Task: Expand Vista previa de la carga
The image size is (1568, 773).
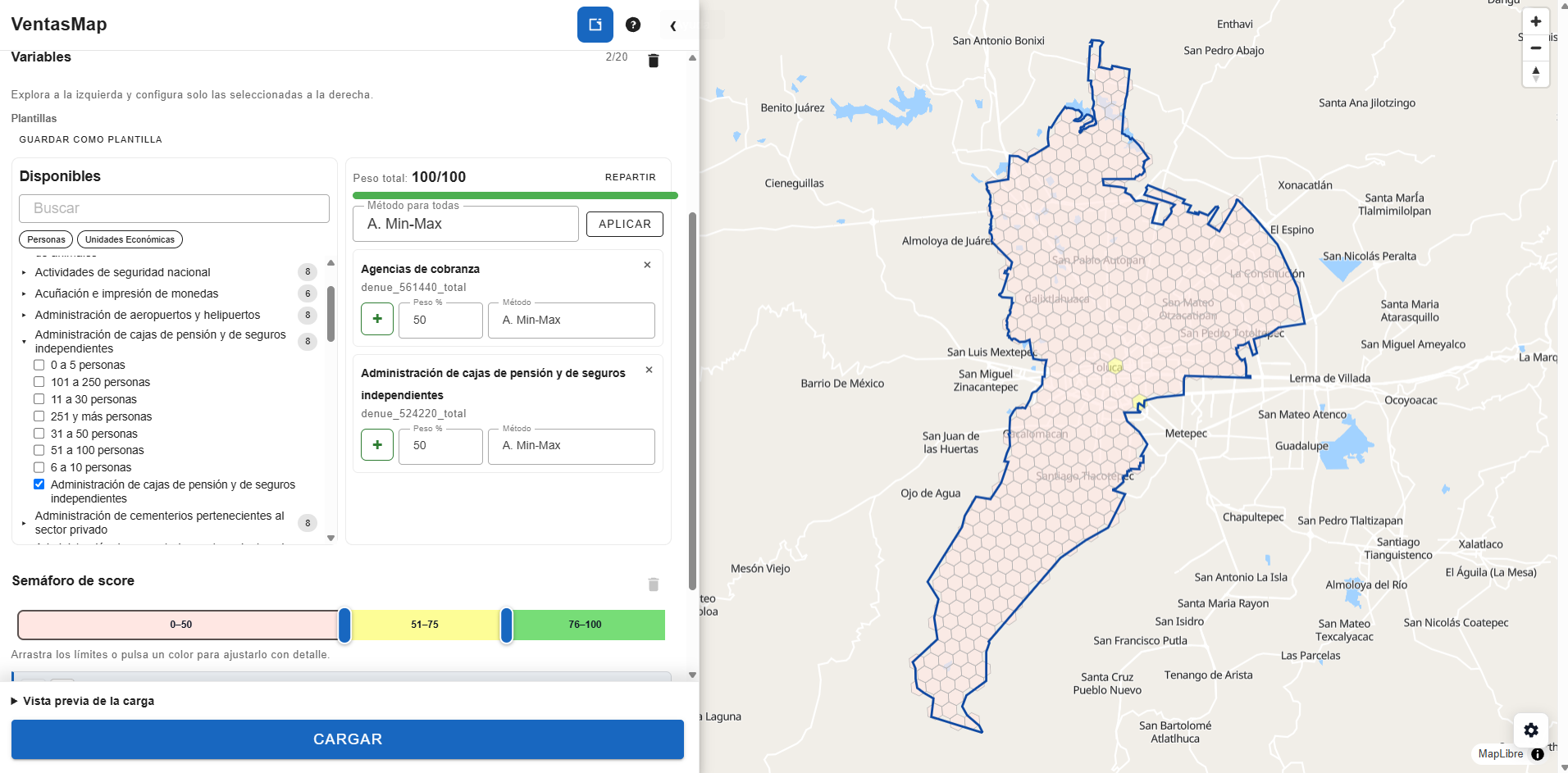Action: point(83,701)
